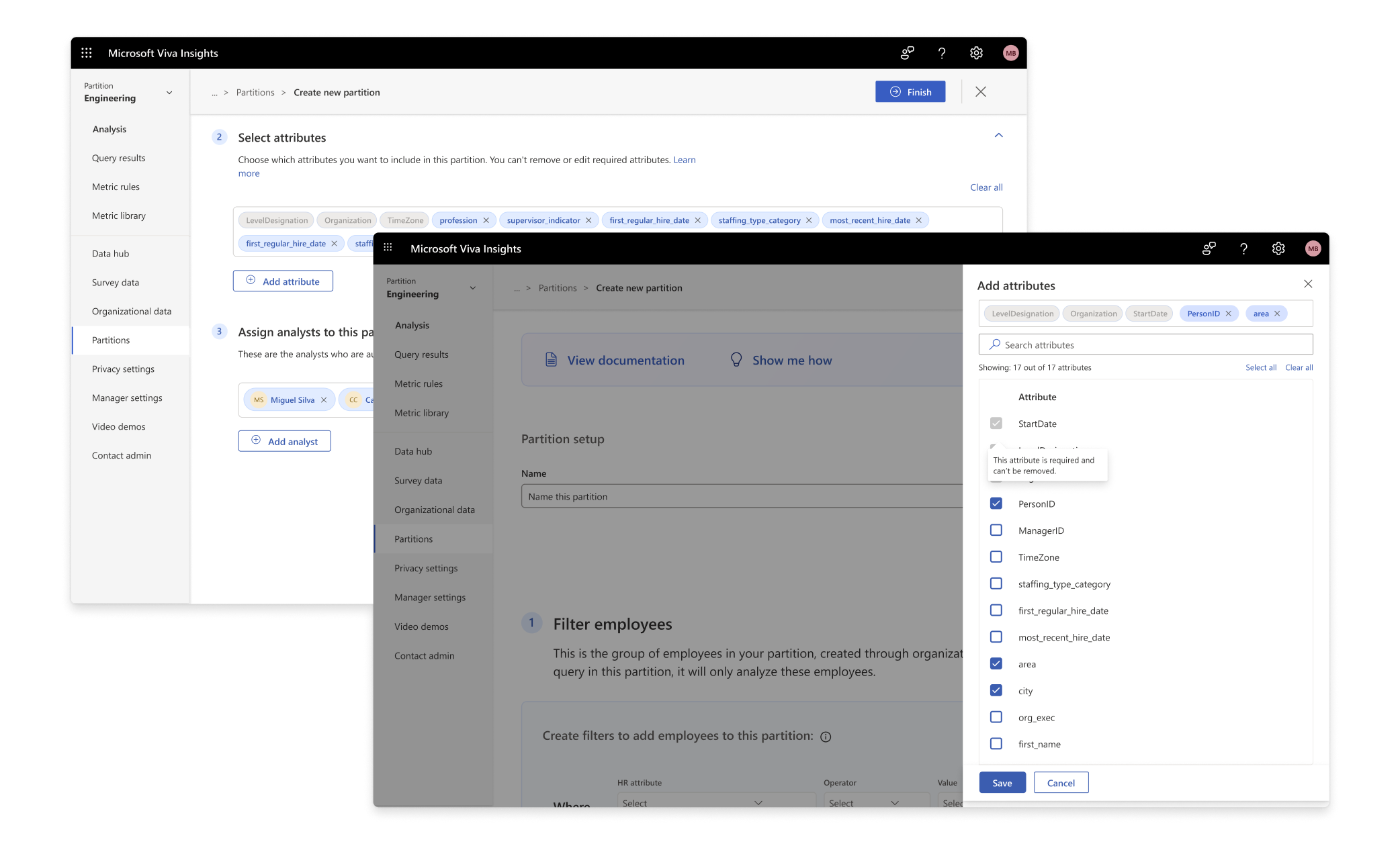Check the ManagerID attribute checkbox
Viewport: 1400px width, 844px height.
pos(996,530)
